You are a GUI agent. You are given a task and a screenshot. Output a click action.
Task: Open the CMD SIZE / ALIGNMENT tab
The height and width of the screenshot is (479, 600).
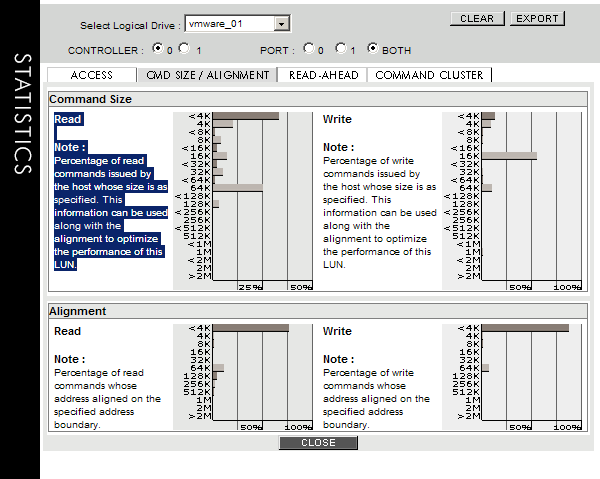click(x=208, y=75)
